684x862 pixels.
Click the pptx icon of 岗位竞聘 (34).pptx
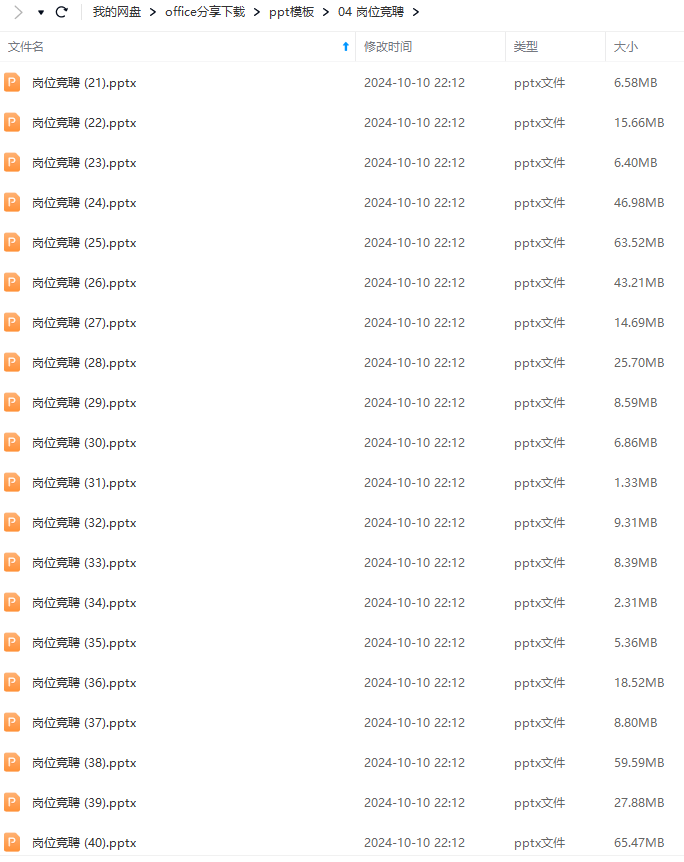[x=12, y=603]
